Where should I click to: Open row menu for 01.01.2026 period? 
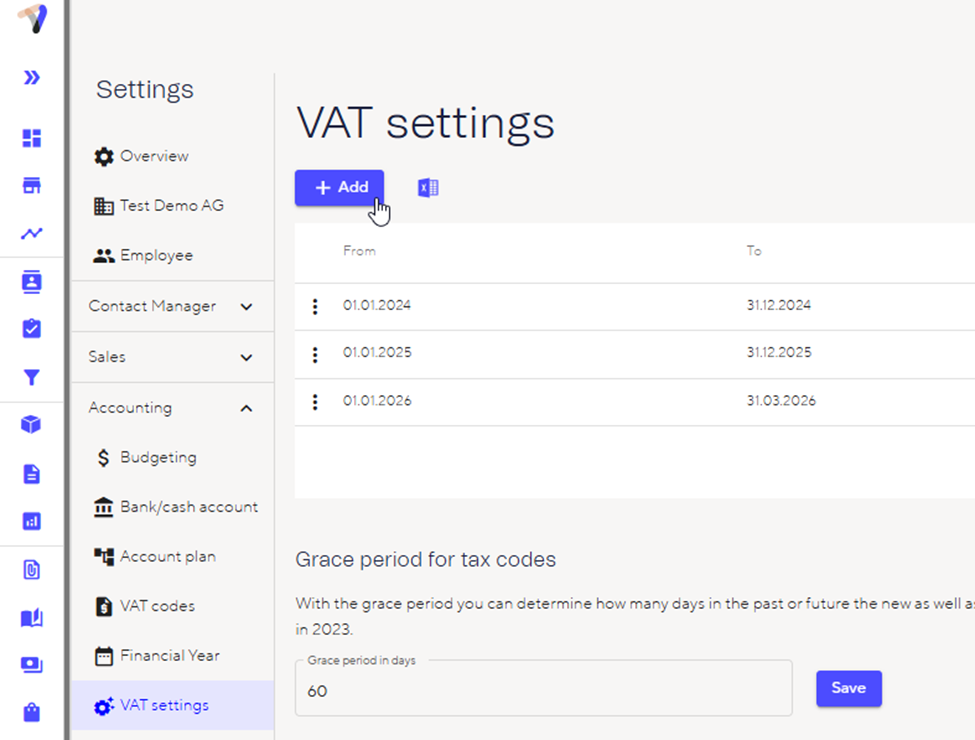point(315,402)
